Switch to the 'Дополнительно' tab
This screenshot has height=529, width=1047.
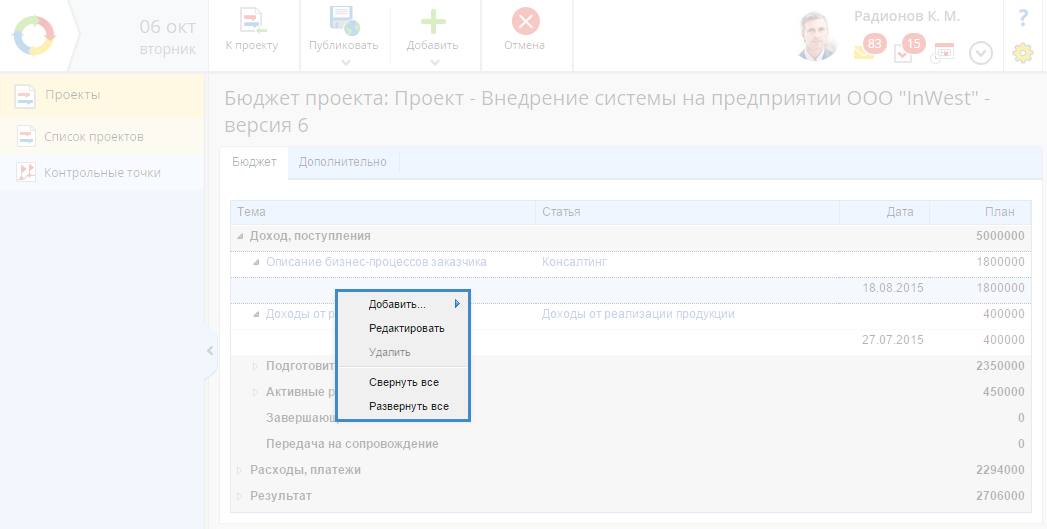342,162
